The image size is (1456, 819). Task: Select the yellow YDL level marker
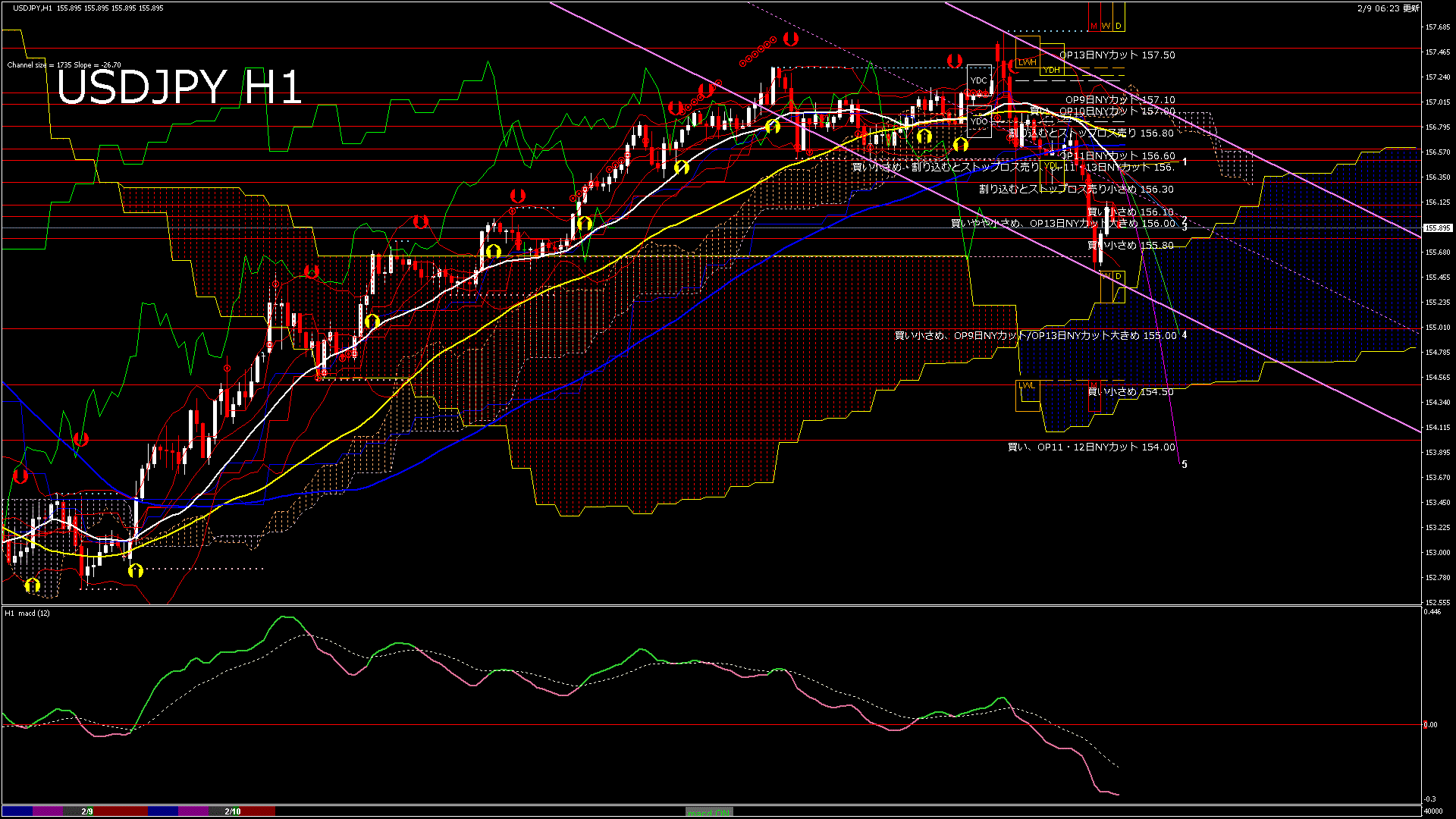(1050, 165)
